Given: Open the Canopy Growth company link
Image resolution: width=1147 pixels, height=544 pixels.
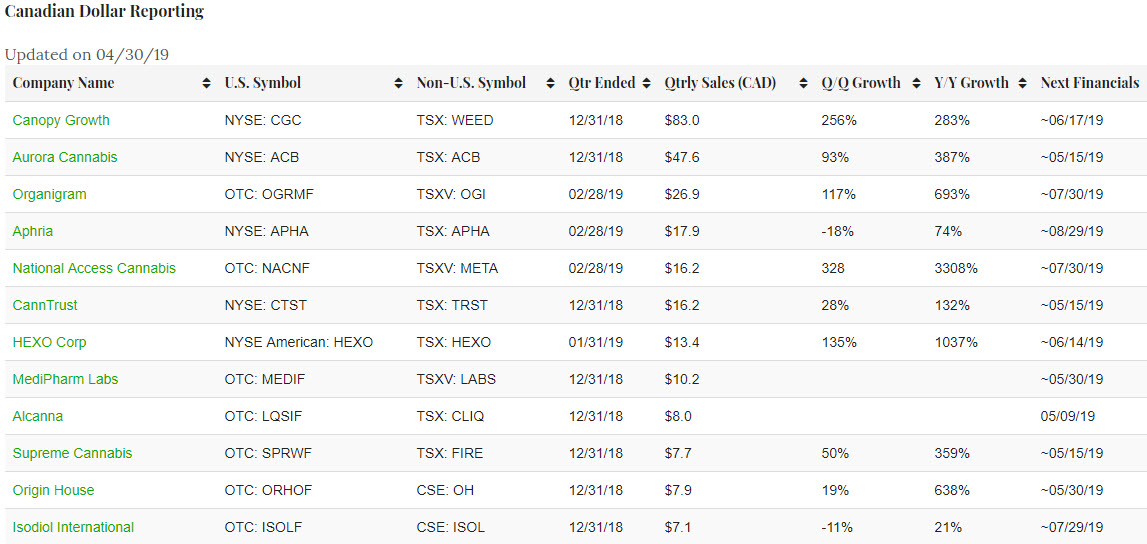Looking at the screenshot, I should pyautogui.click(x=61, y=120).
